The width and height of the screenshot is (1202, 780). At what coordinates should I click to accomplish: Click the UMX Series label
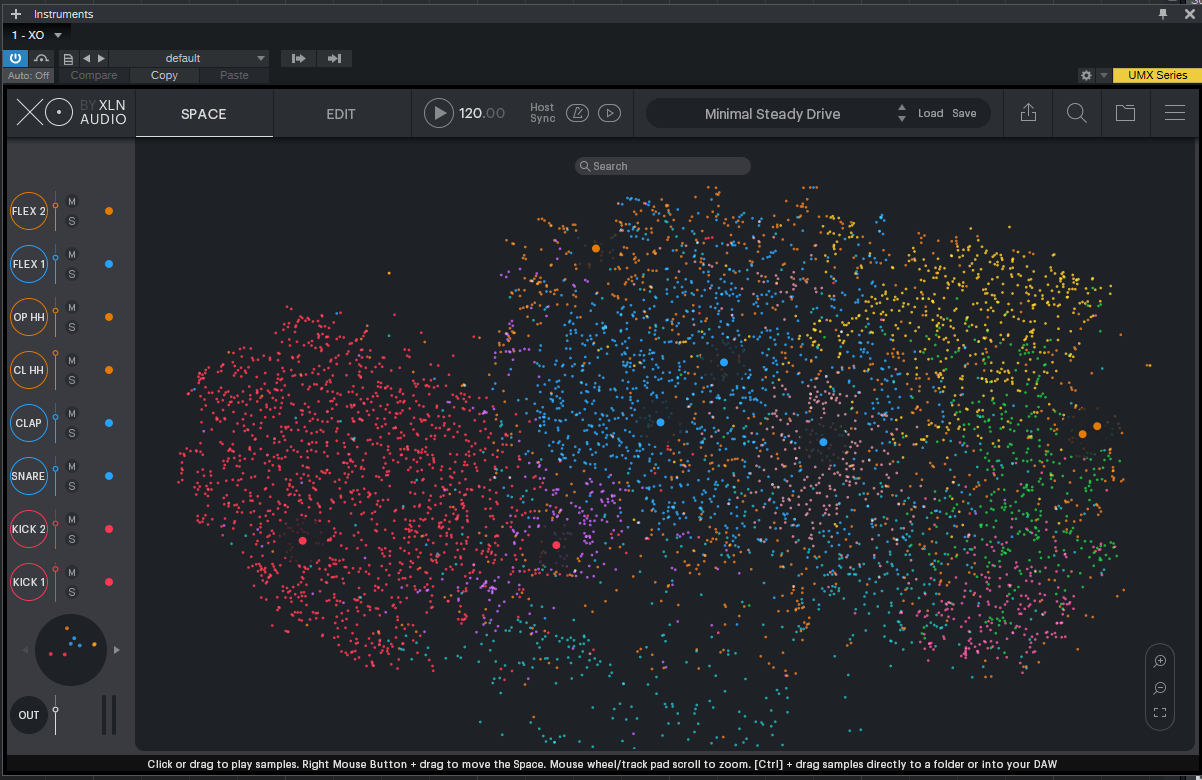click(x=1157, y=75)
